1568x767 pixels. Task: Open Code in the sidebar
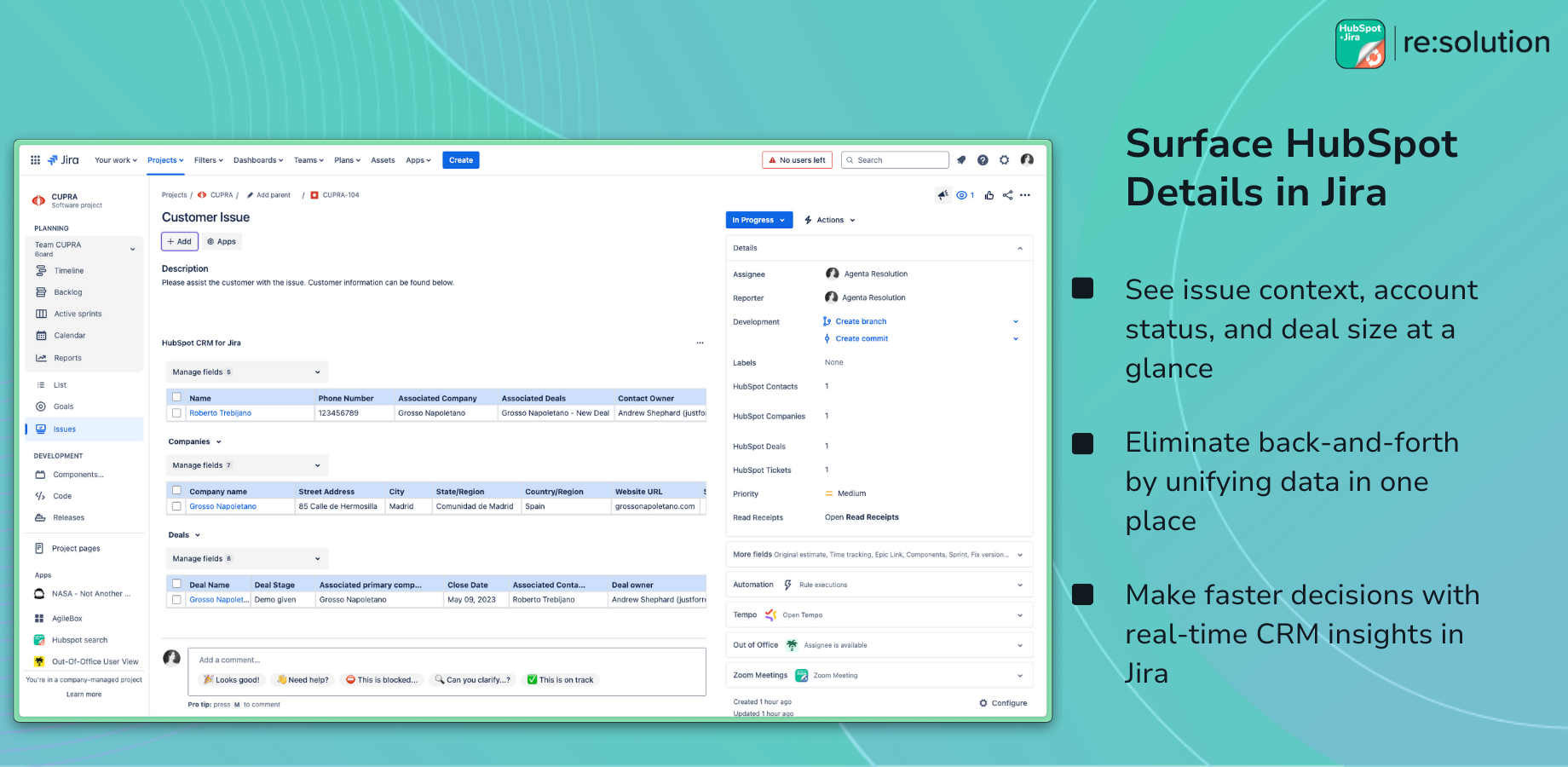pyautogui.click(x=62, y=496)
